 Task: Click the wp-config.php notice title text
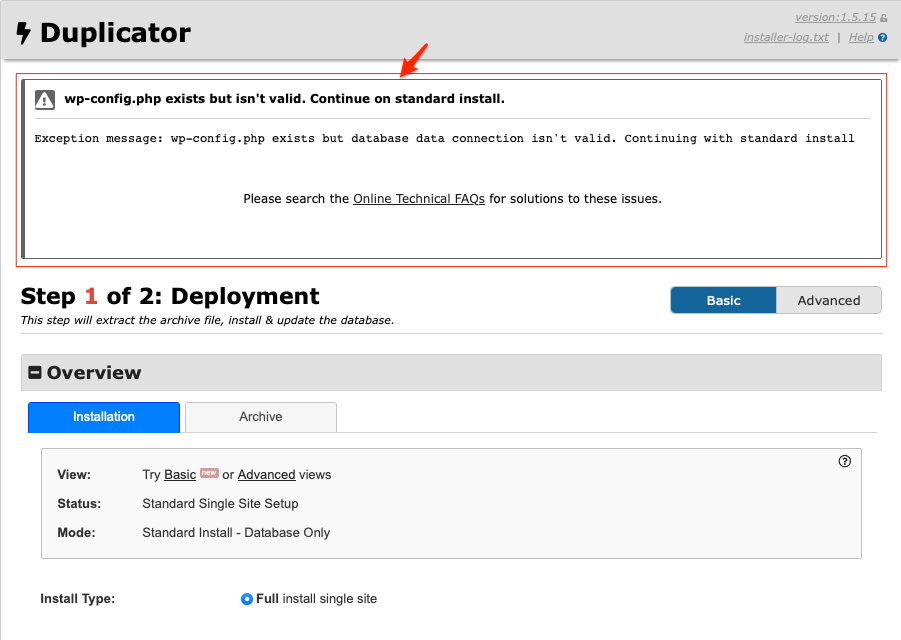[x=284, y=99]
